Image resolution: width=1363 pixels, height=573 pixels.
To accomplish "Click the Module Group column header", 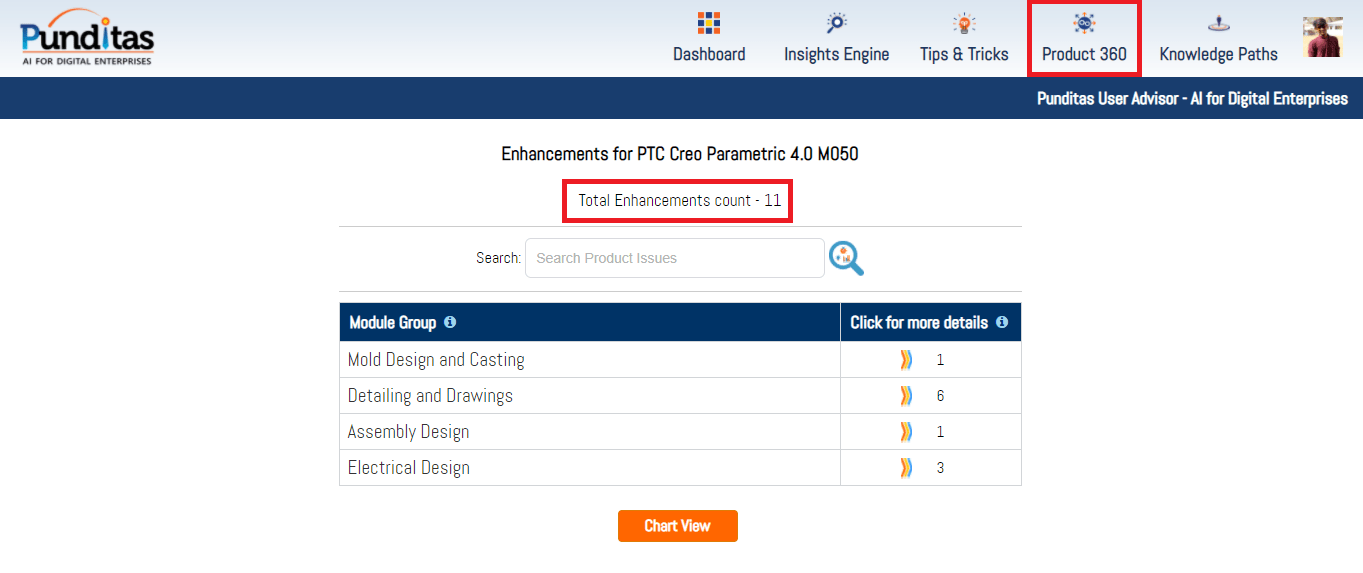I will click(x=392, y=323).
